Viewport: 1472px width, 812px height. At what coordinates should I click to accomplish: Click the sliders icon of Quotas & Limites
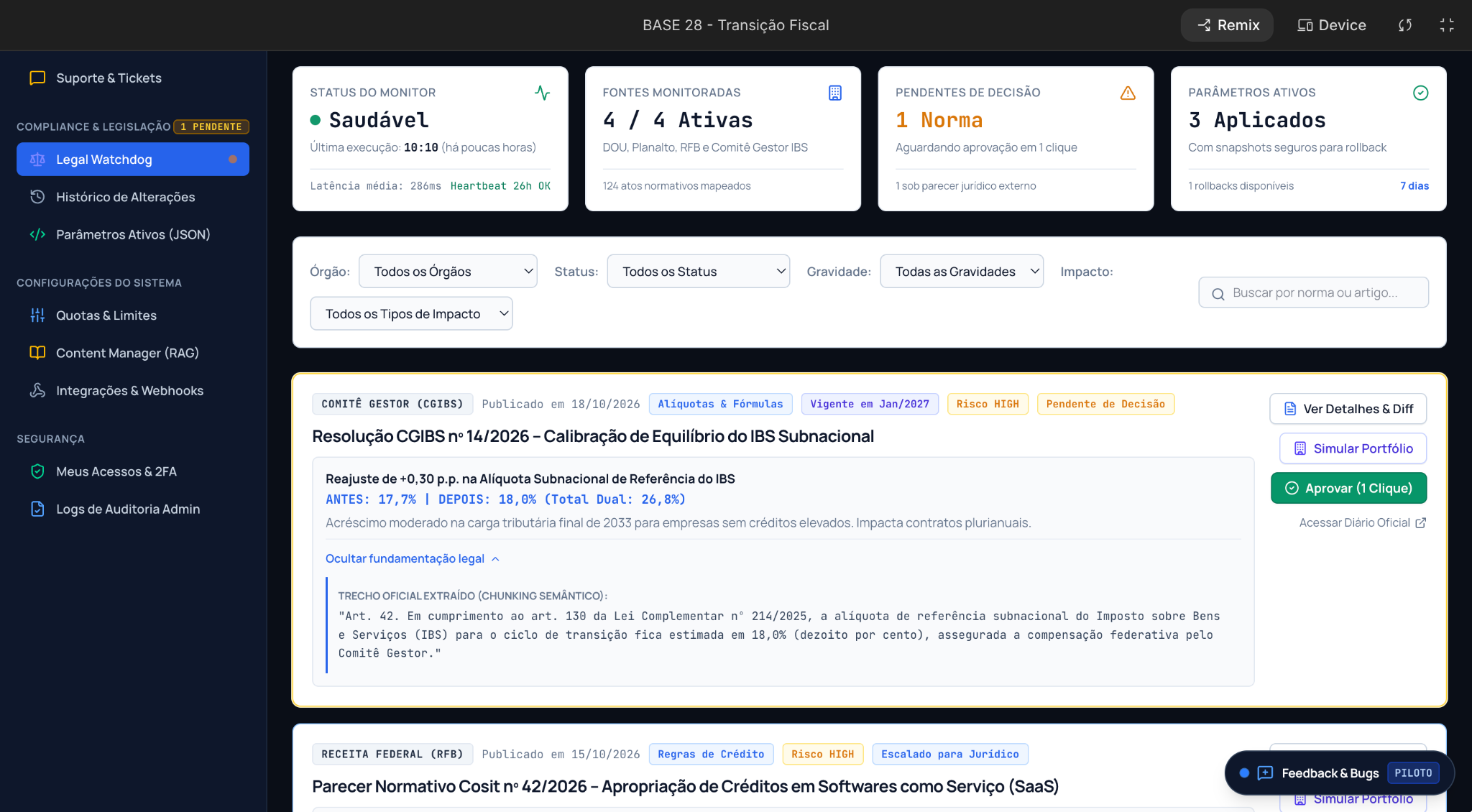click(x=37, y=315)
